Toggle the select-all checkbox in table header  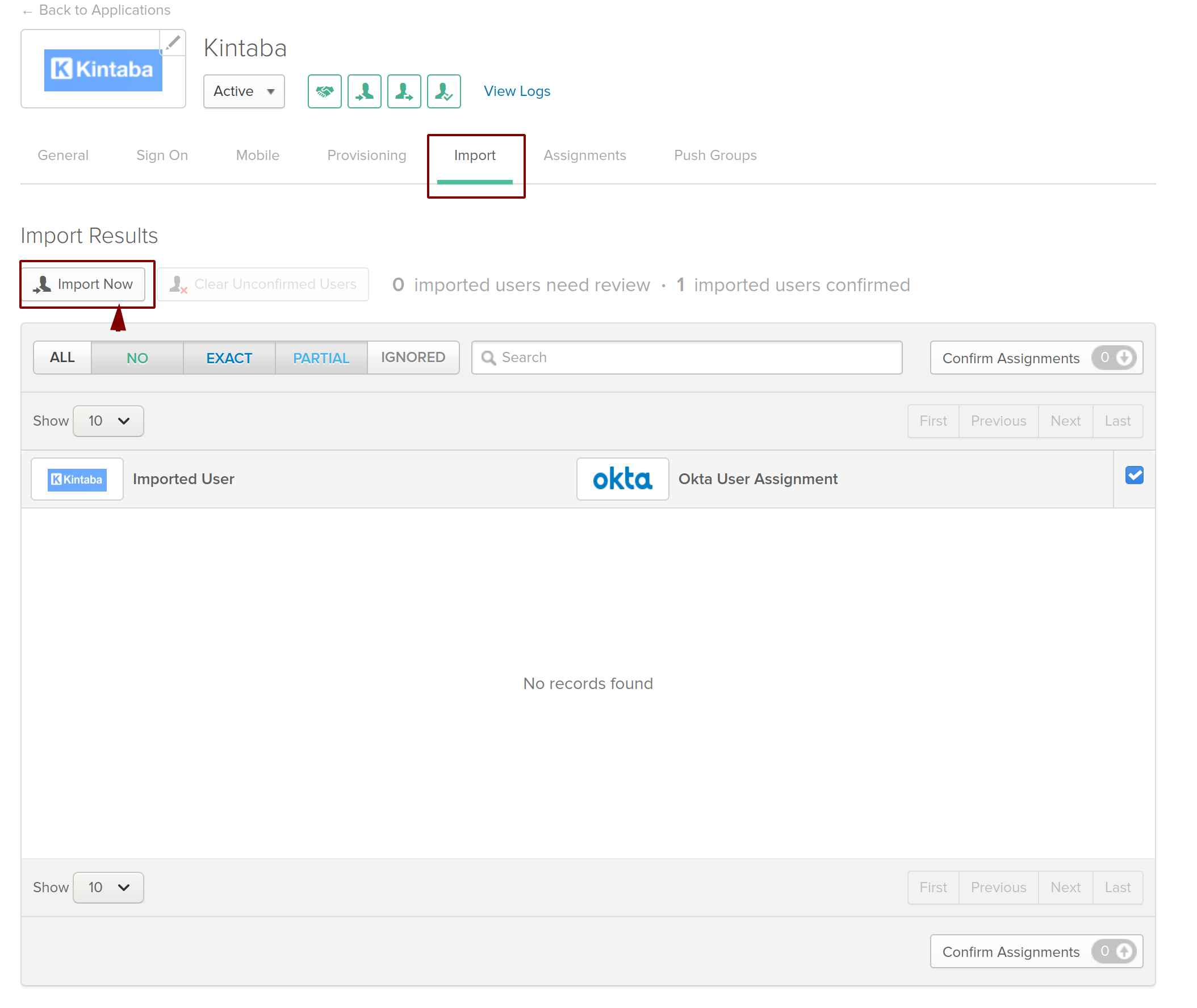[1134, 476]
